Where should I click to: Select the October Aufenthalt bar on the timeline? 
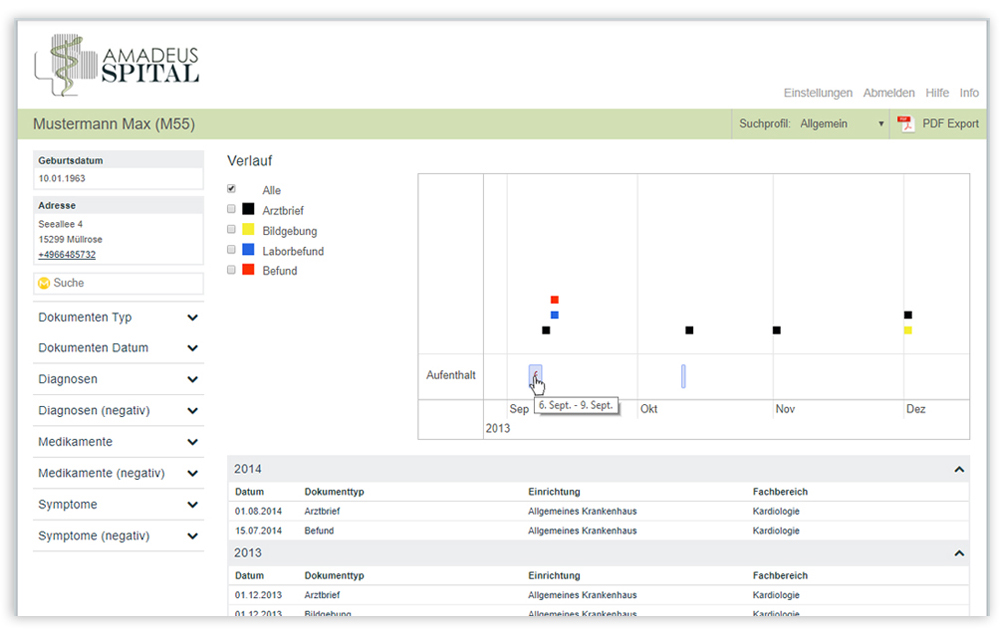683,376
